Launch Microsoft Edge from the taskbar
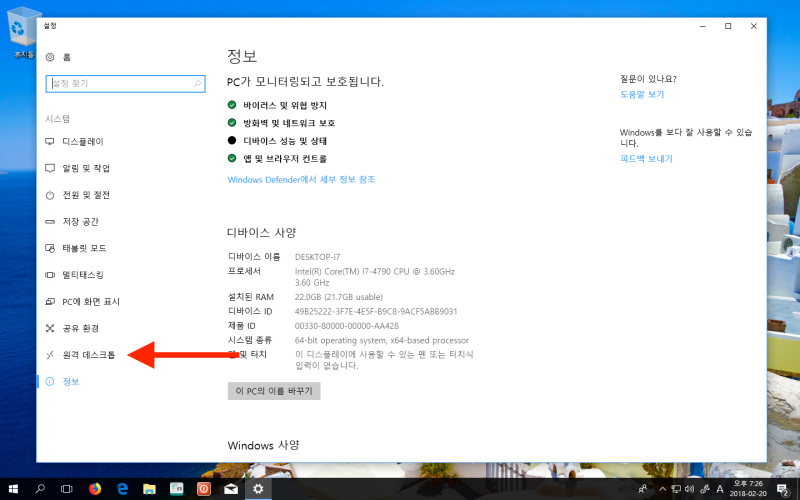 (x=122, y=489)
